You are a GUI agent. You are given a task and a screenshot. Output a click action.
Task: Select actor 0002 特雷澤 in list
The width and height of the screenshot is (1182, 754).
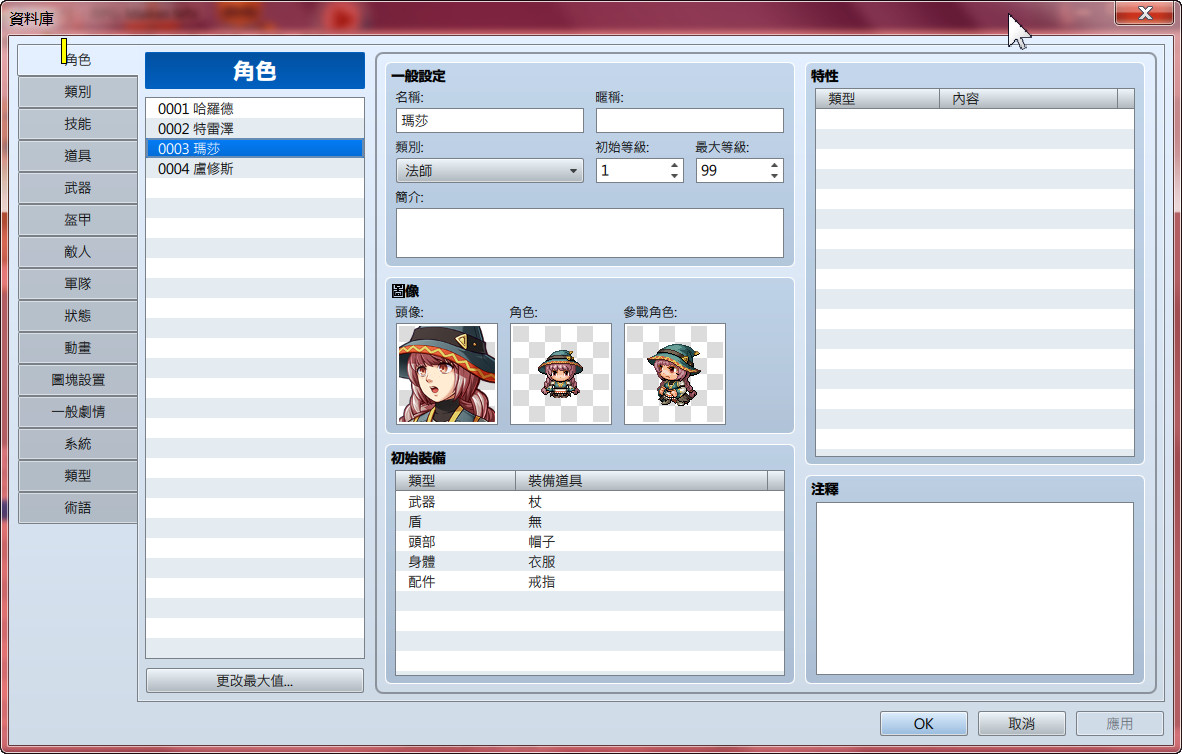[255, 129]
